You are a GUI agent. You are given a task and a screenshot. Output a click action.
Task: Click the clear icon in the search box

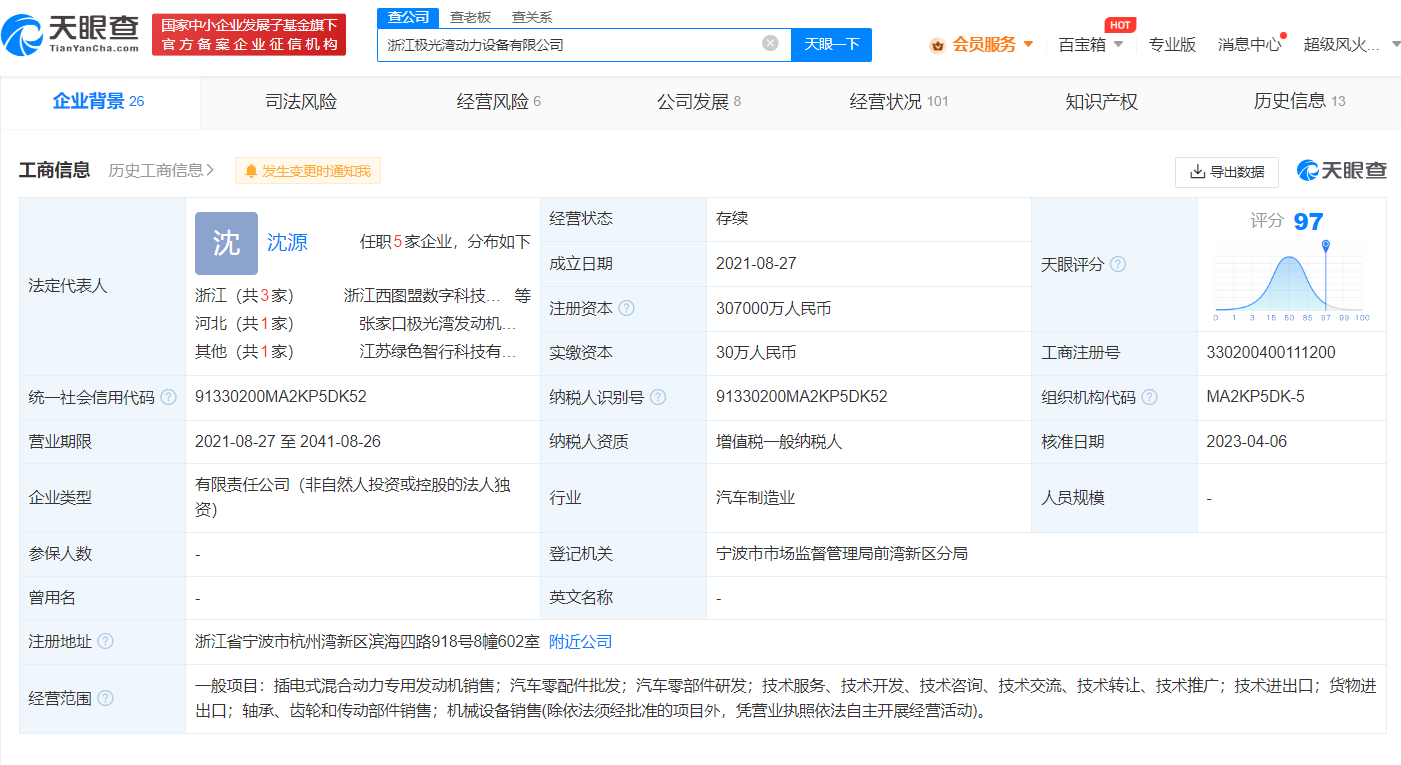click(769, 43)
